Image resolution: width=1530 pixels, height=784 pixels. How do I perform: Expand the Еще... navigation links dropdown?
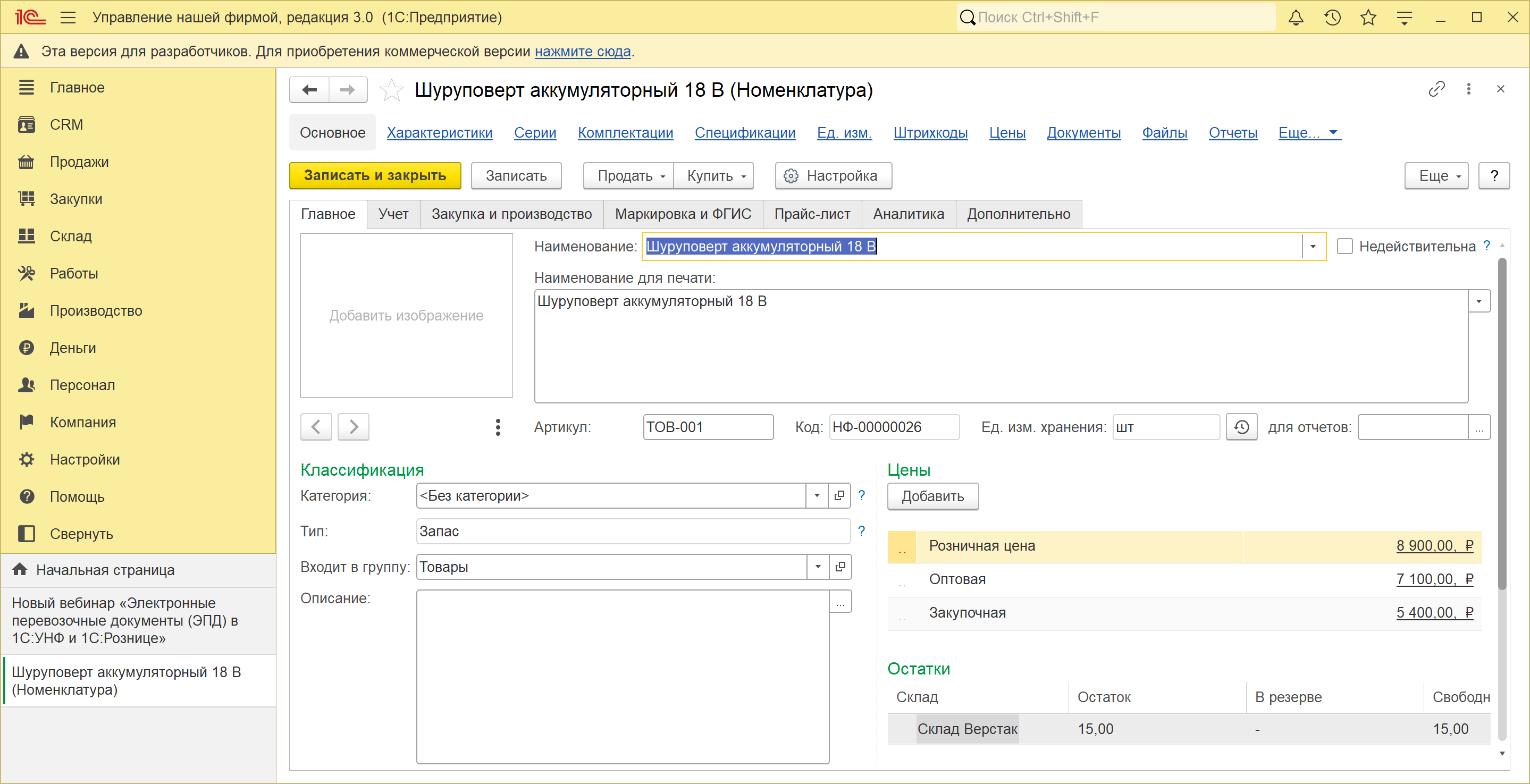[1310, 133]
